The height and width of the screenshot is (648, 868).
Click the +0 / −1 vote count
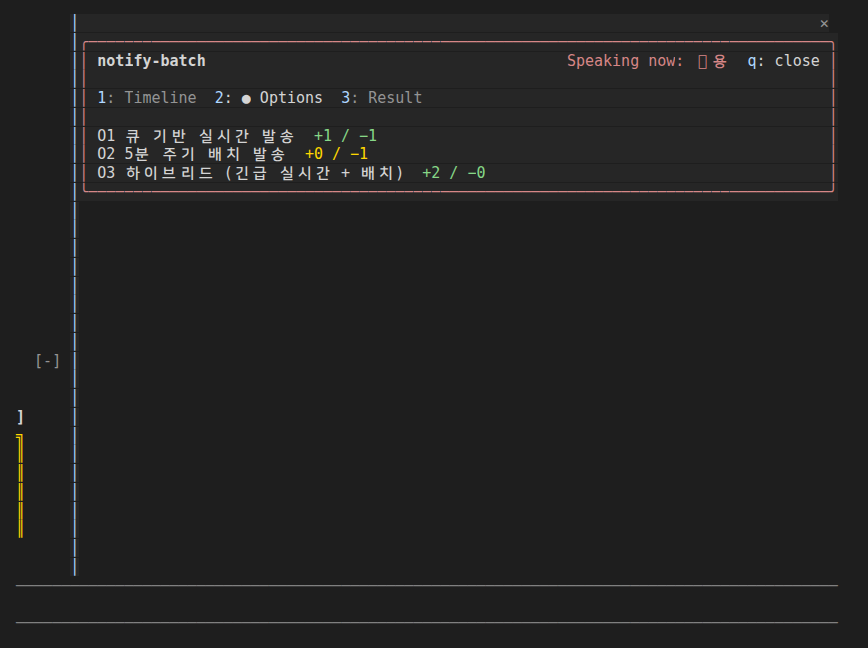(336, 154)
